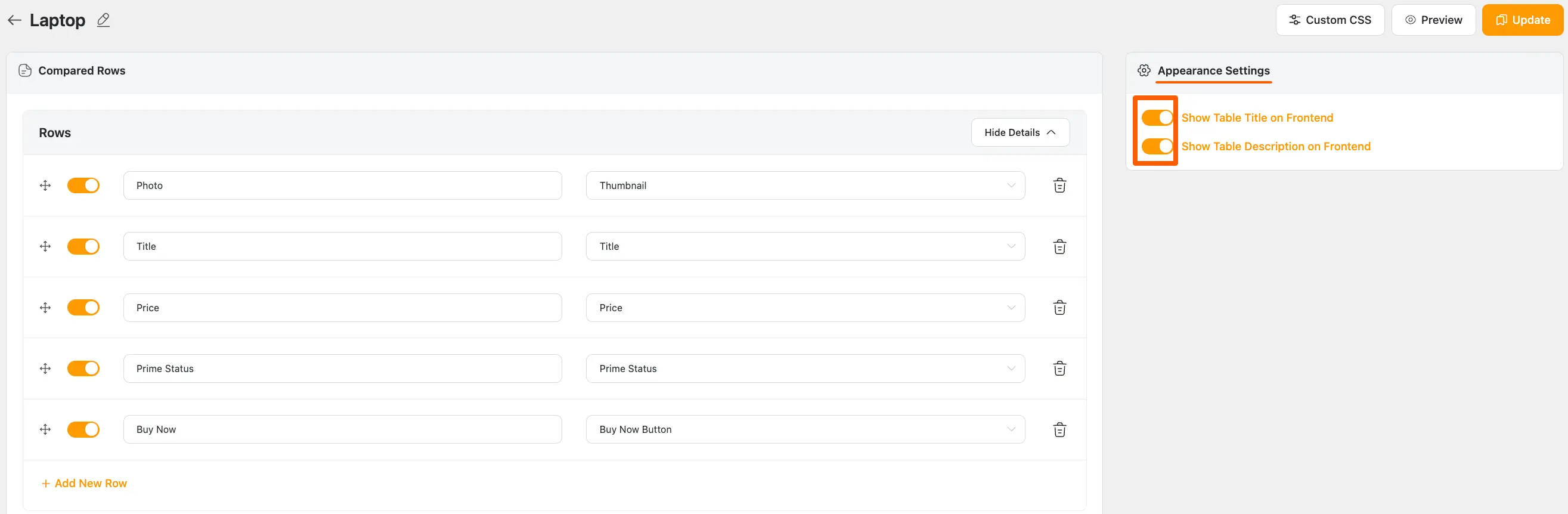Screen dimensions: 1568x514
Task: Delete the Price row with trash icon
Action: coord(1059,308)
